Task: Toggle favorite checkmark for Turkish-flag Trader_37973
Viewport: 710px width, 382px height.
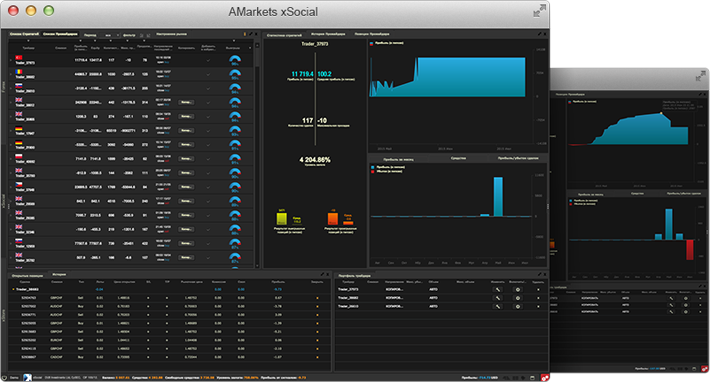Action: pos(208,60)
